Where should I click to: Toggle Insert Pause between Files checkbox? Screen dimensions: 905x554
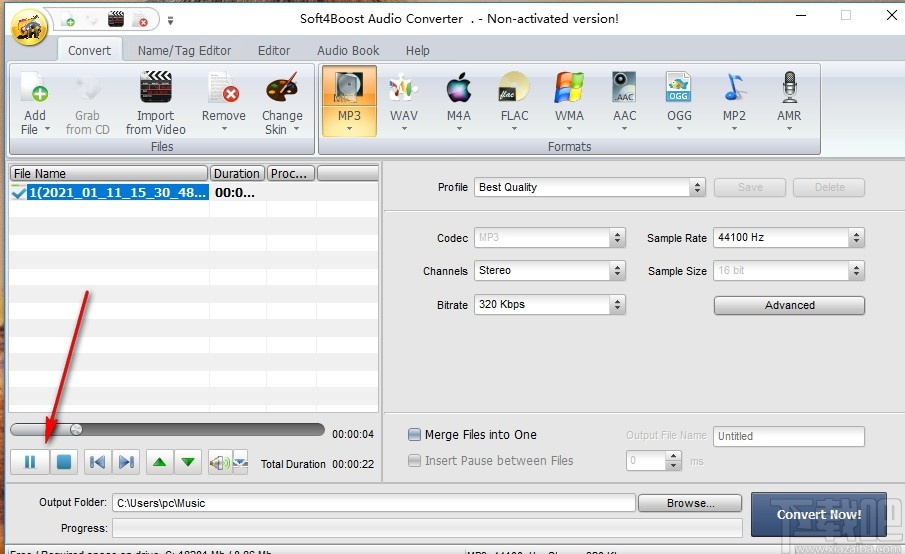pos(414,461)
